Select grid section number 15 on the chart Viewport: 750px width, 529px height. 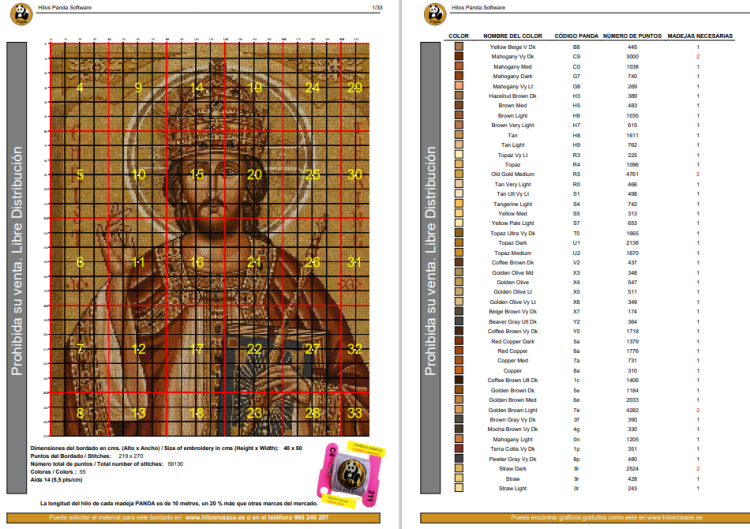198,175
